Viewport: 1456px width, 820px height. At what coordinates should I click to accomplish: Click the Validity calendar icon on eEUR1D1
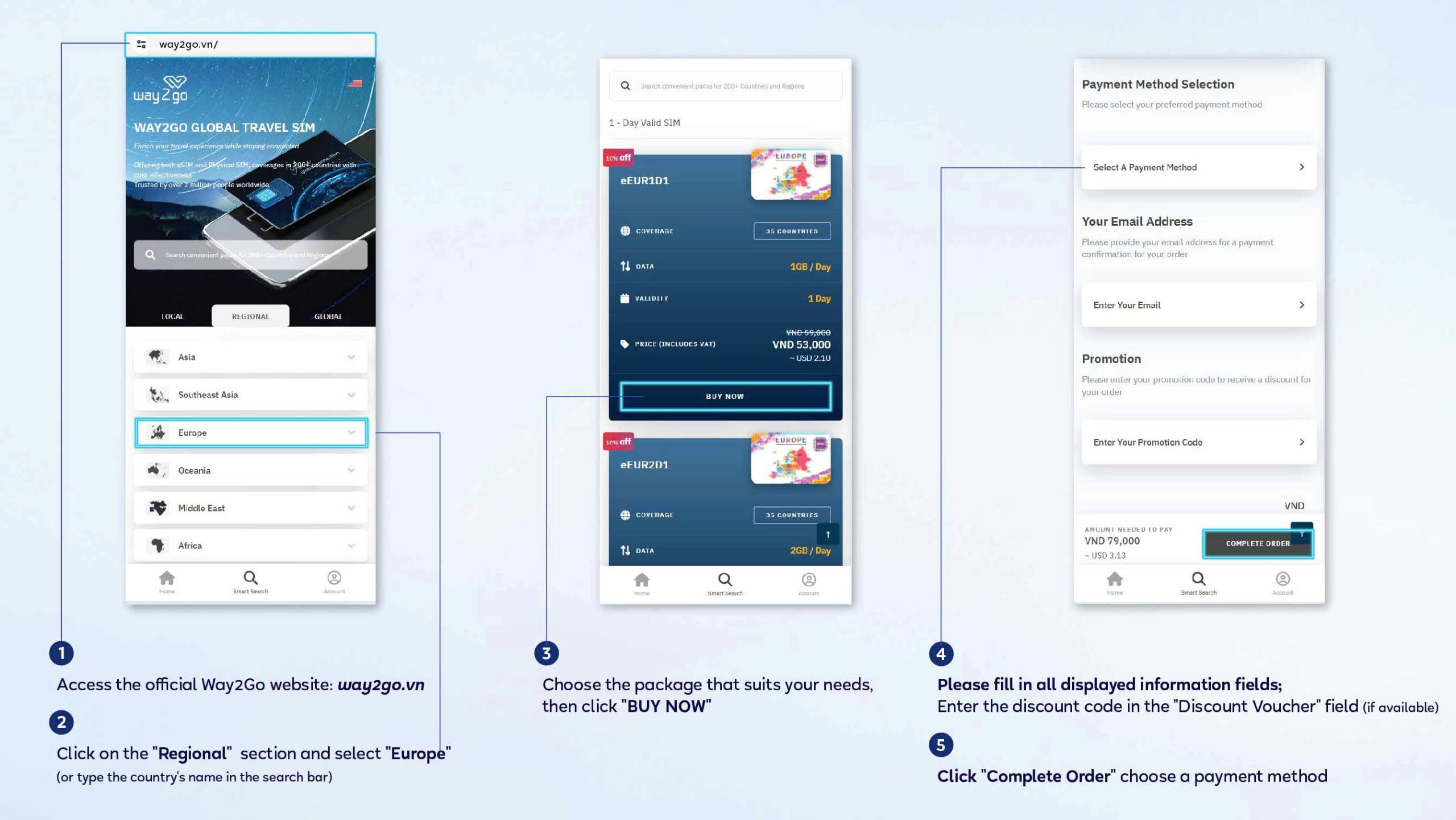(x=622, y=298)
